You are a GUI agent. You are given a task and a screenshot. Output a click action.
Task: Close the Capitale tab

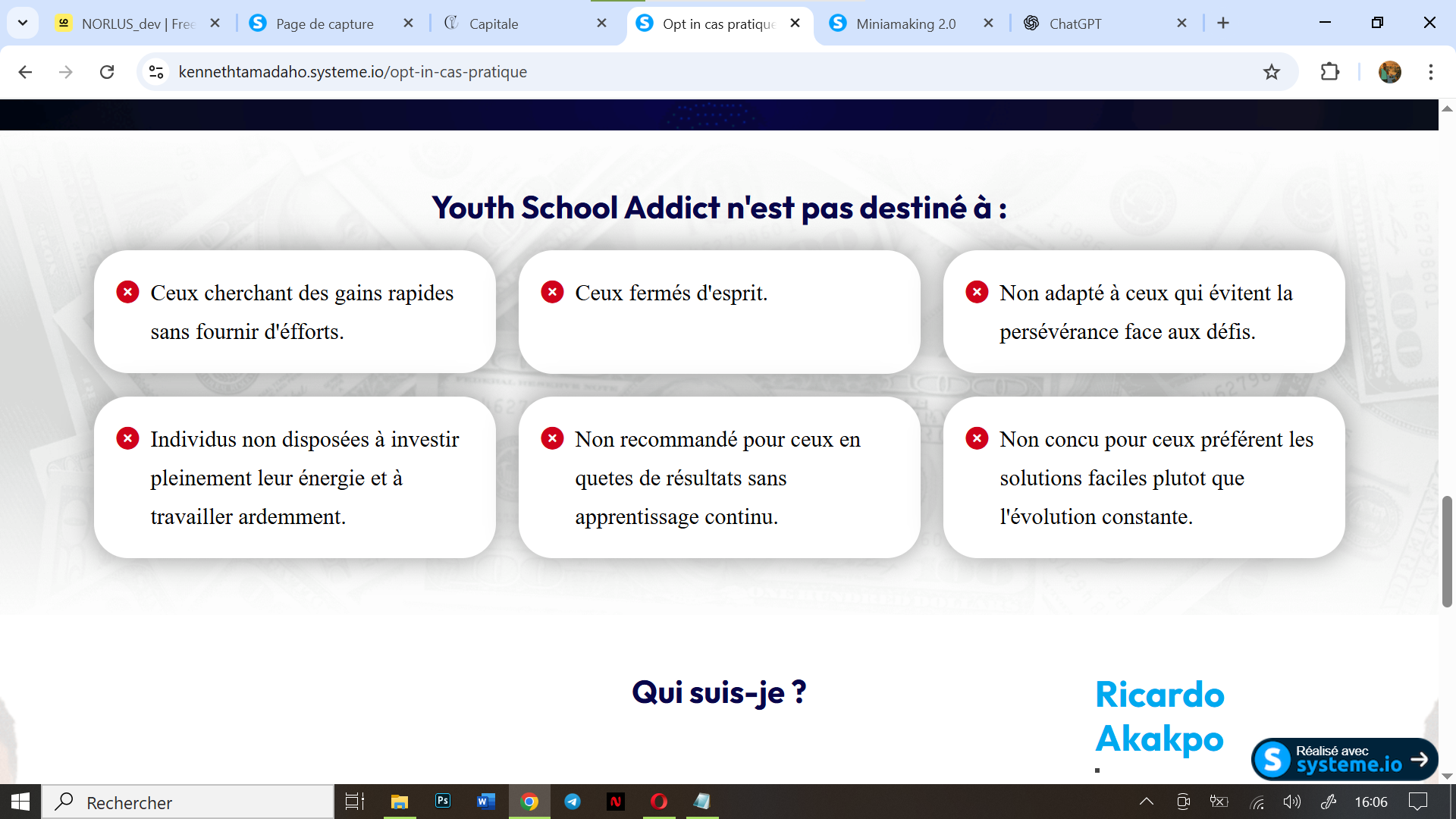click(x=601, y=24)
